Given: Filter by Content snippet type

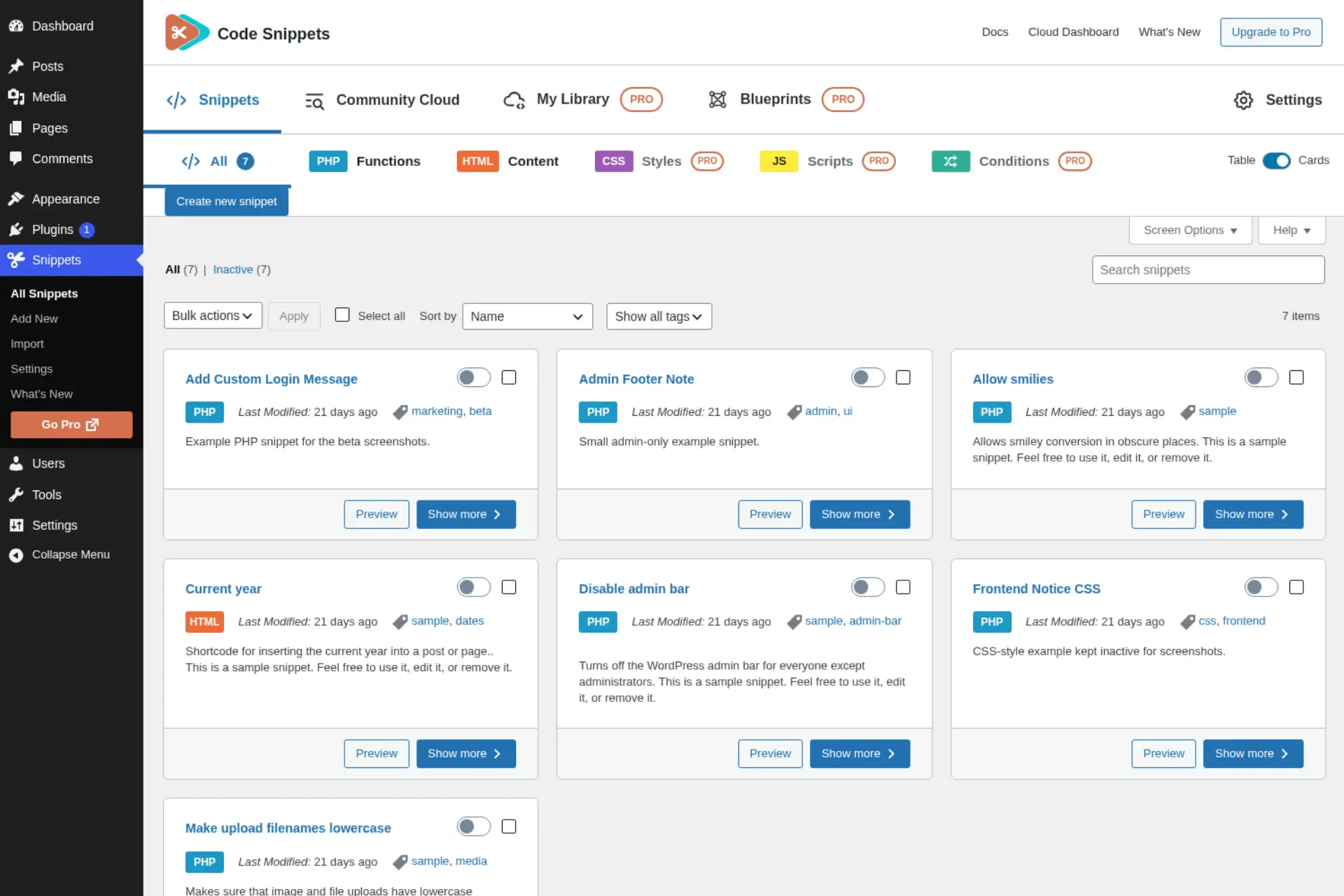Looking at the screenshot, I should 507,161.
